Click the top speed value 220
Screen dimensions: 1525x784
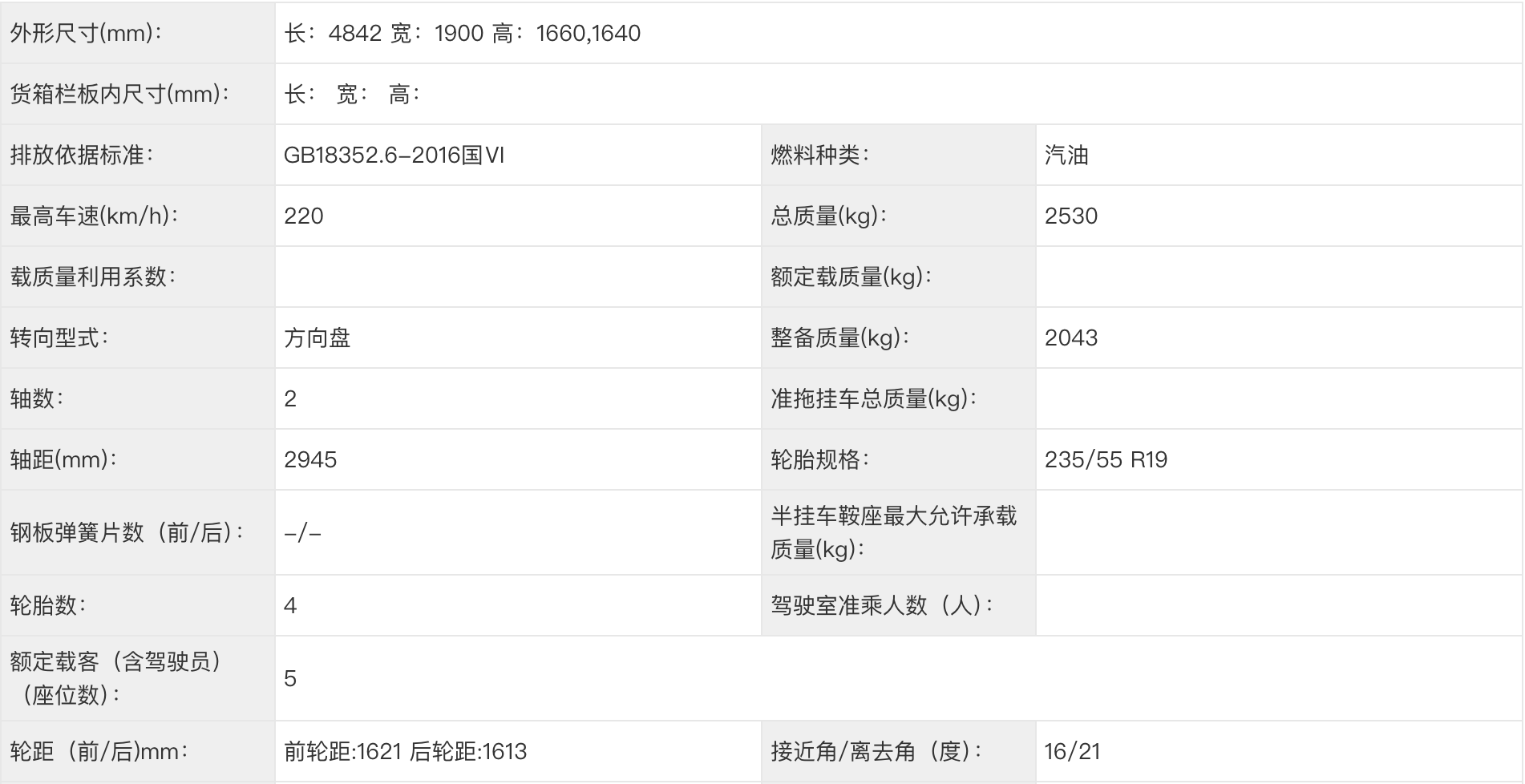coord(304,216)
